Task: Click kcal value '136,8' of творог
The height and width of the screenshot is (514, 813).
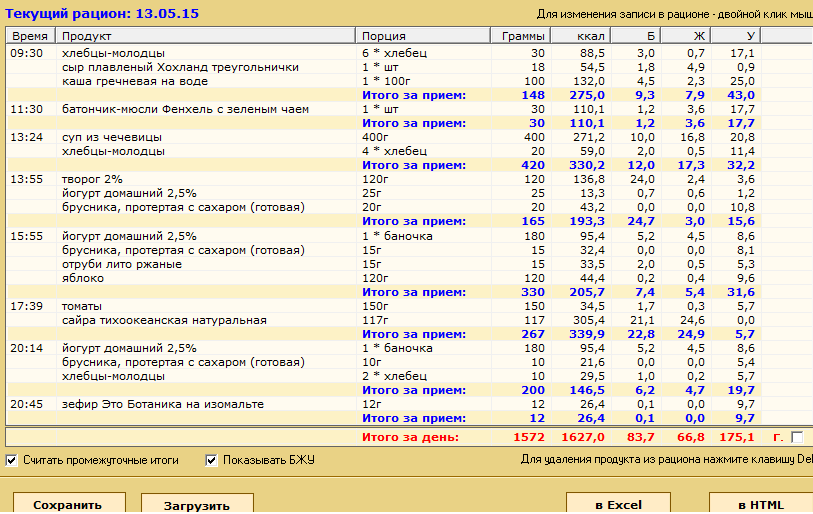Action: pyautogui.click(x=588, y=179)
